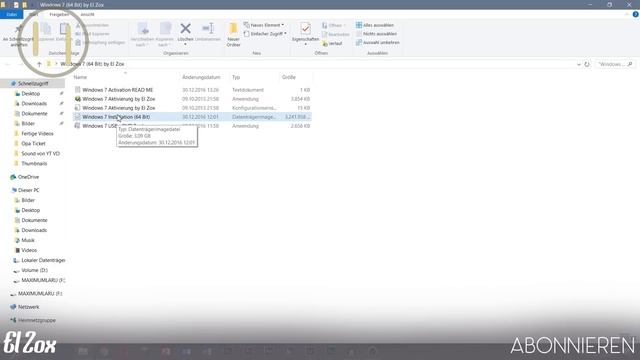Open pinned Downloads under Schnellzugriff
The width and height of the screenshot is (640, 360).
pyautogui.click(x=34, y=104)
